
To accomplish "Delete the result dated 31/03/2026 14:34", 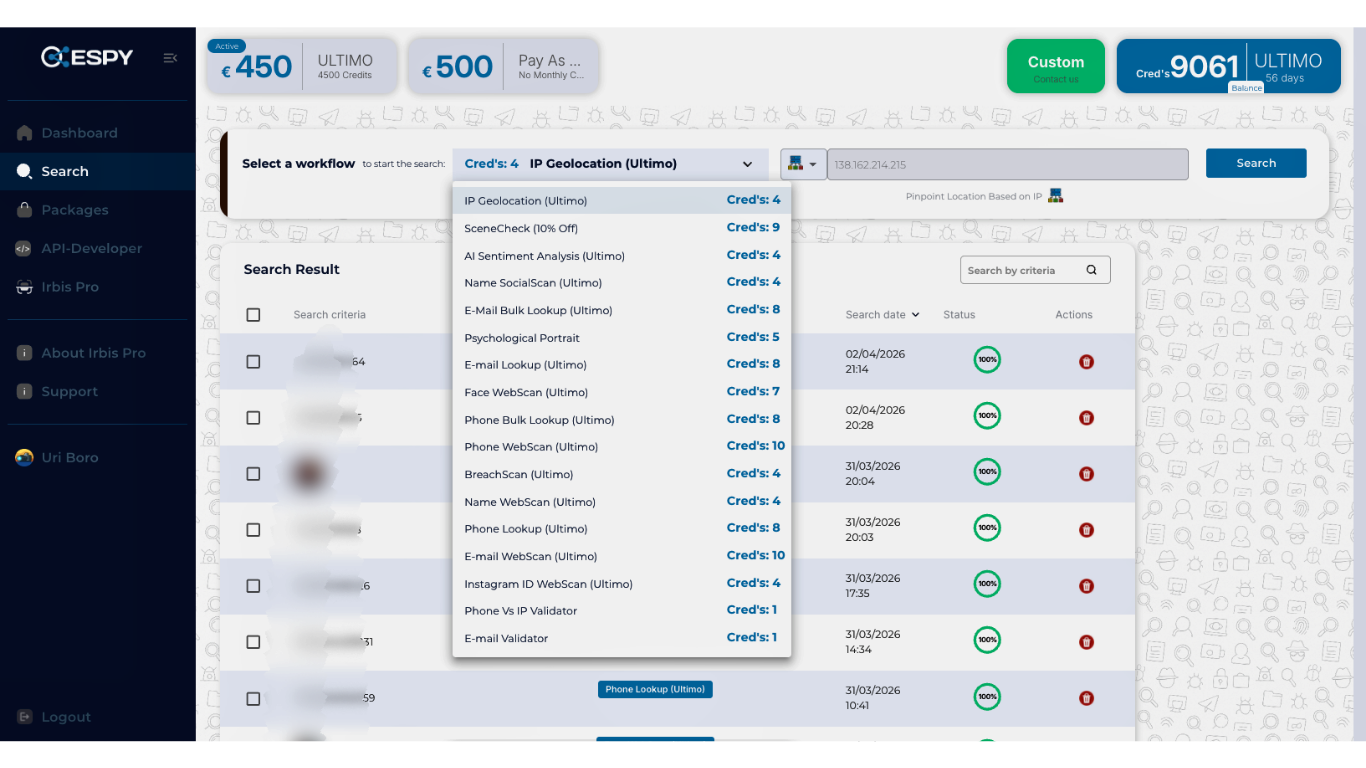I will point(1086,642).
